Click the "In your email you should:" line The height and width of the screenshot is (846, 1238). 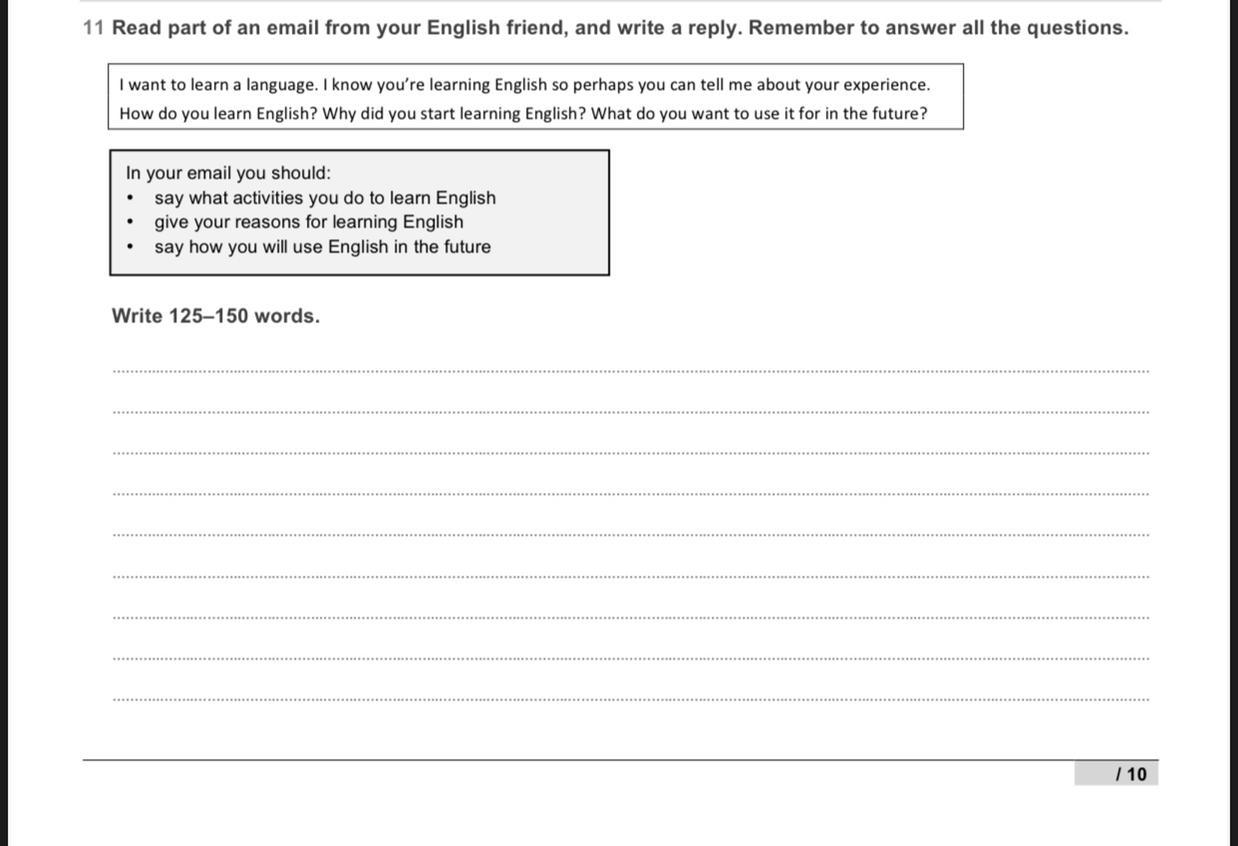coord(228,173)
